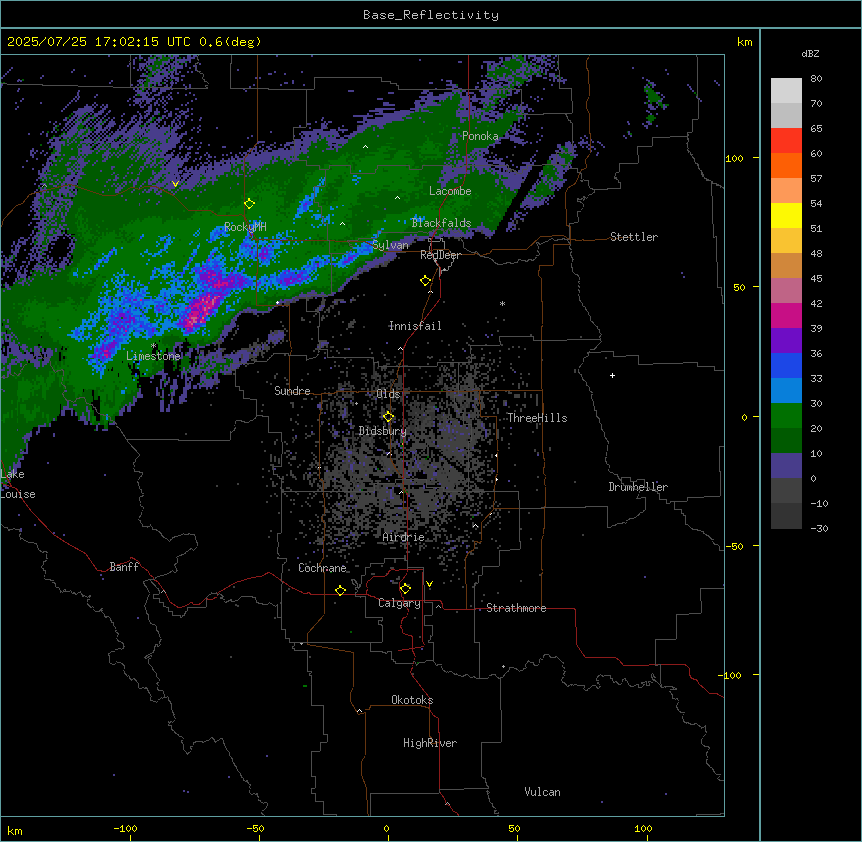
Task: Pick the light blue 30–33 dBZ legend swatch
Action: [x=786, y=391]
